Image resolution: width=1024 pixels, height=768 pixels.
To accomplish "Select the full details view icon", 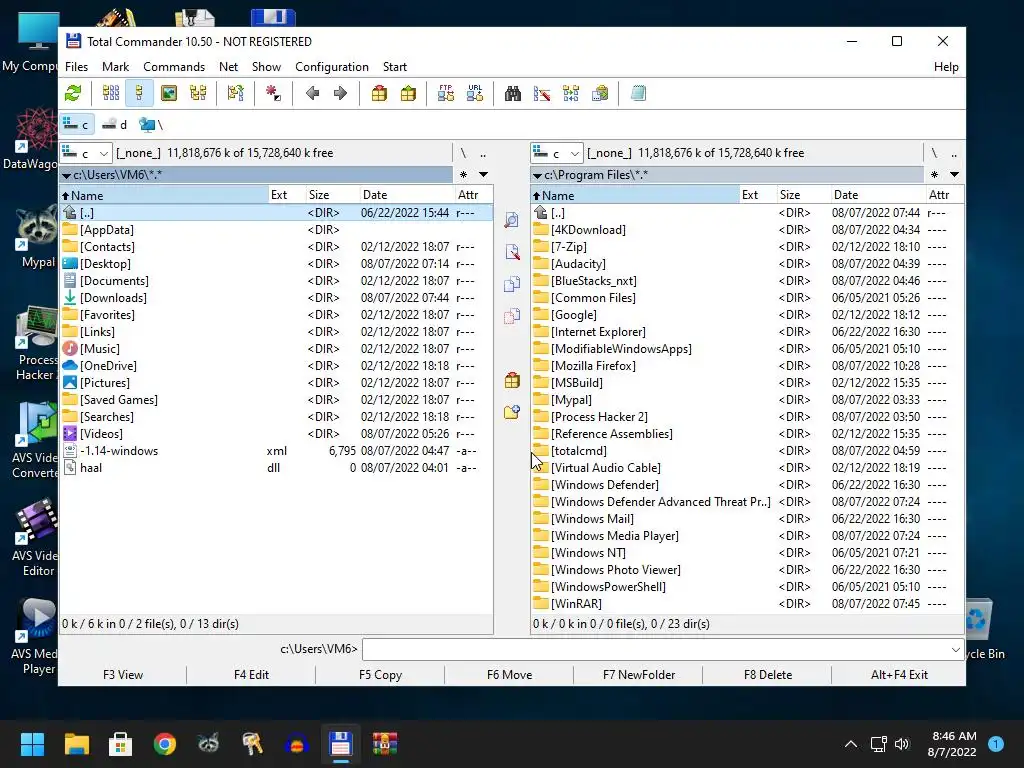I will 140,93.
